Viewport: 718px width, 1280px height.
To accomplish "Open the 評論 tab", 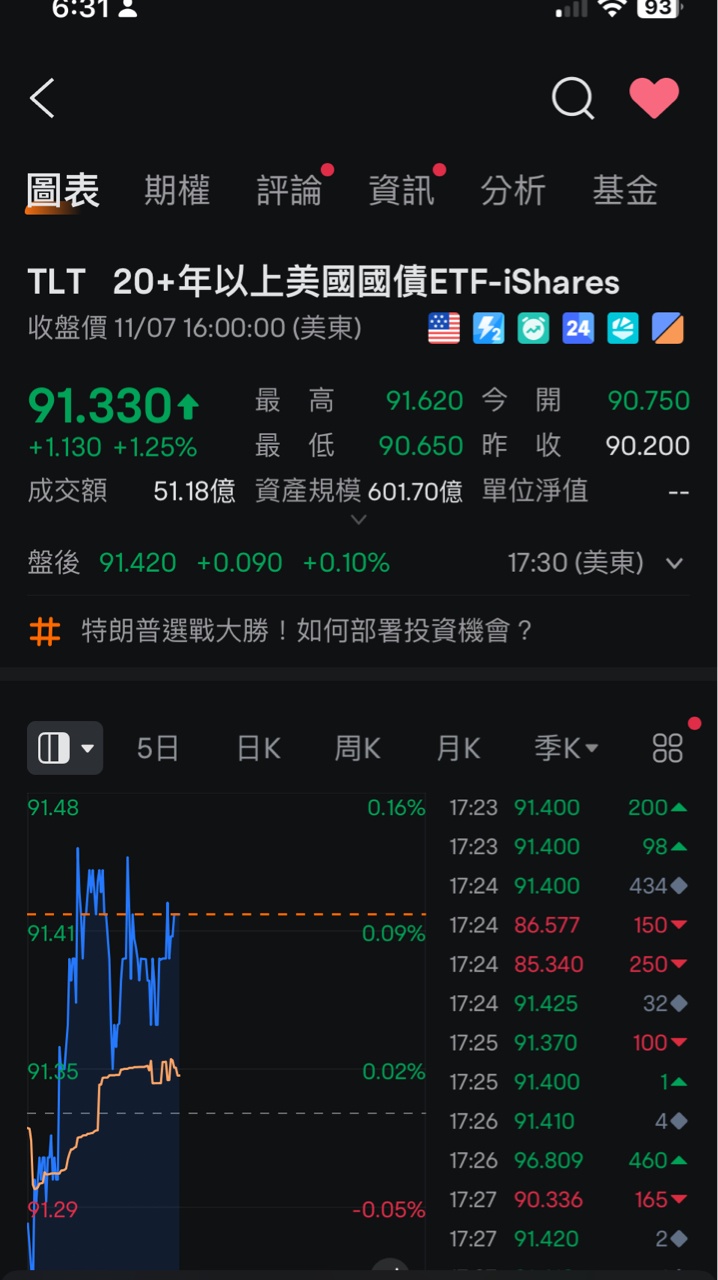I will (290, 190).
